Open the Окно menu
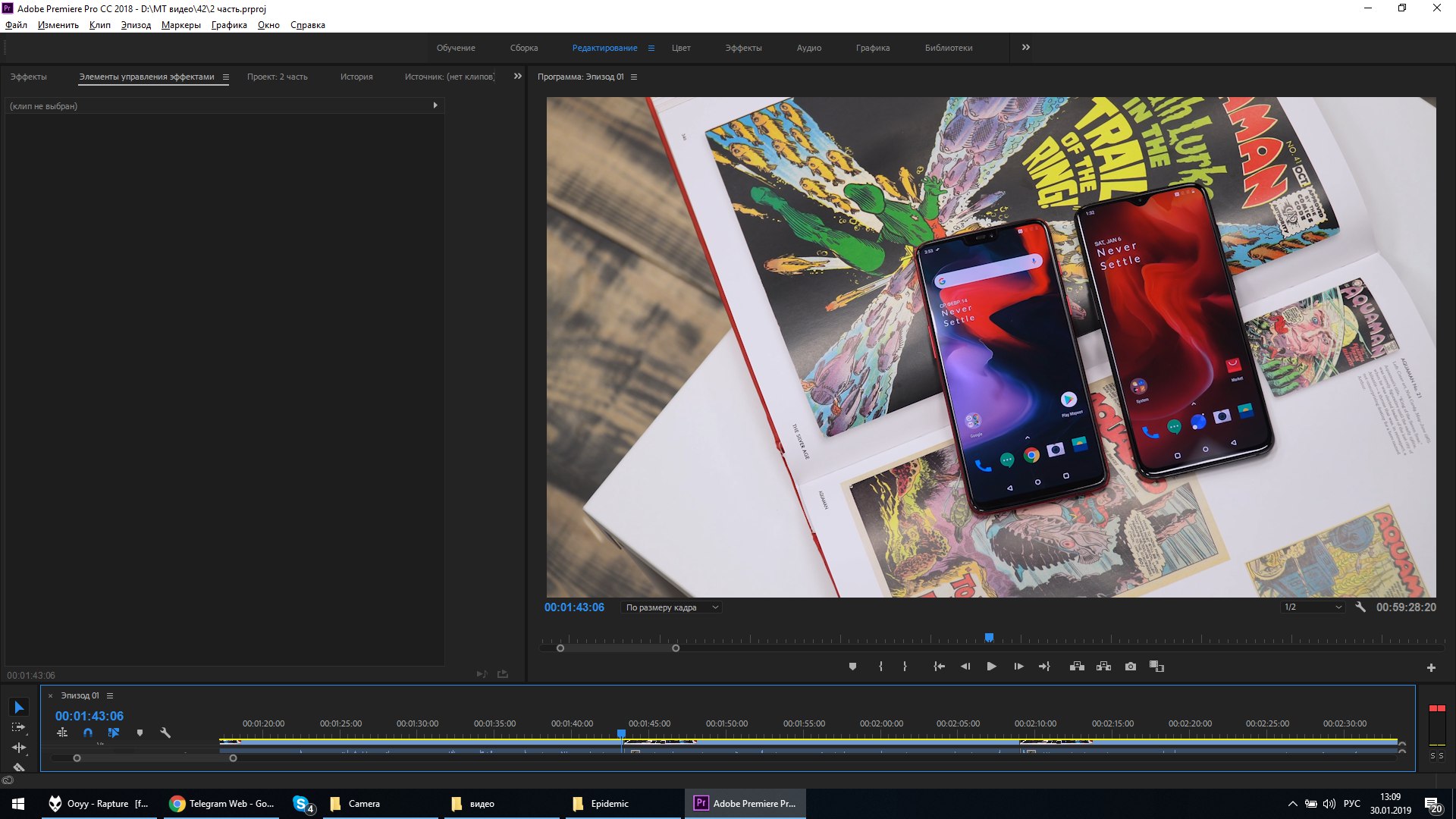This screenshot has width=1456, height=819. tap(268, 25)
